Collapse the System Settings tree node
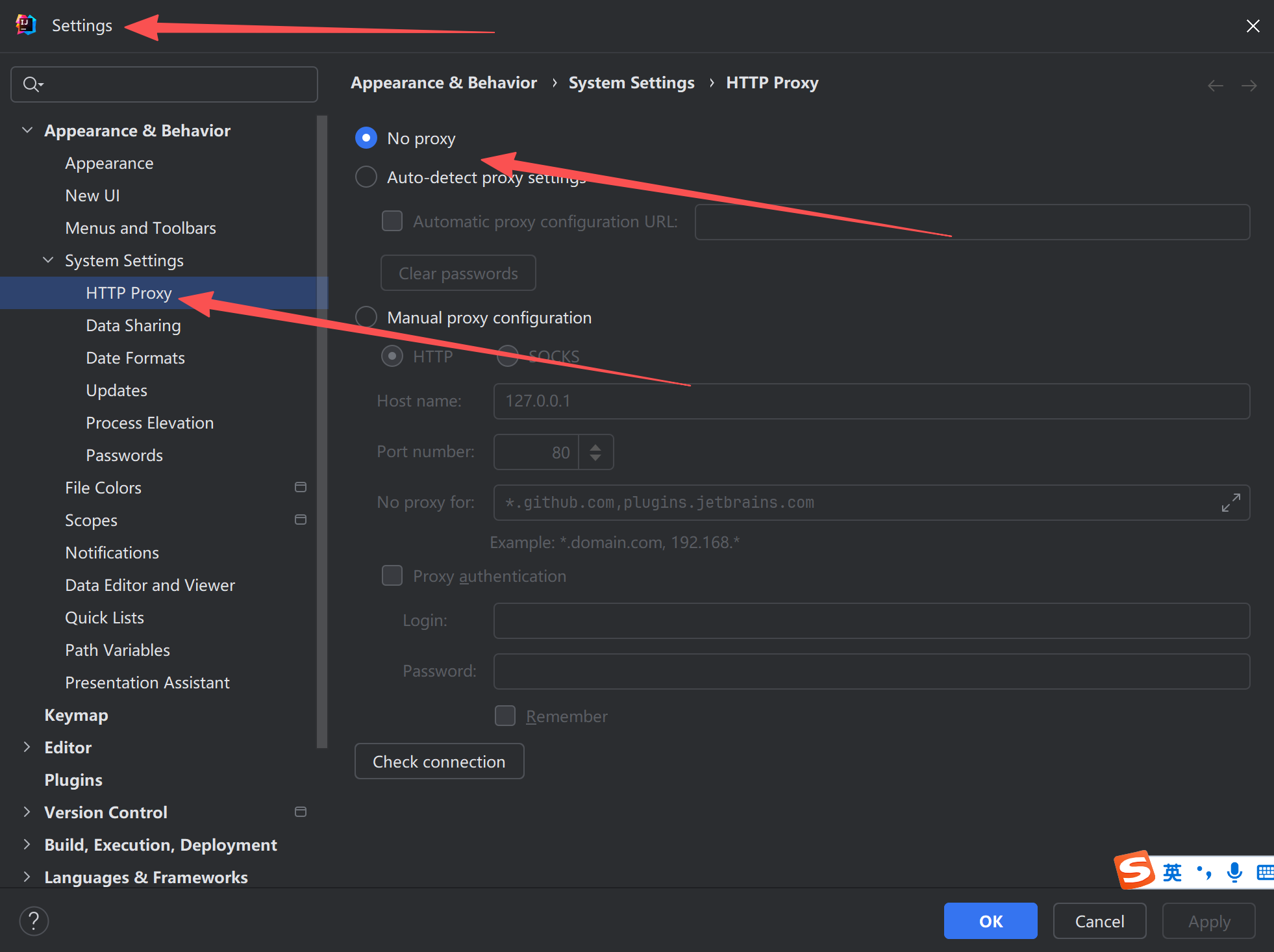The image size is (1274, 952). coord(48,260)
